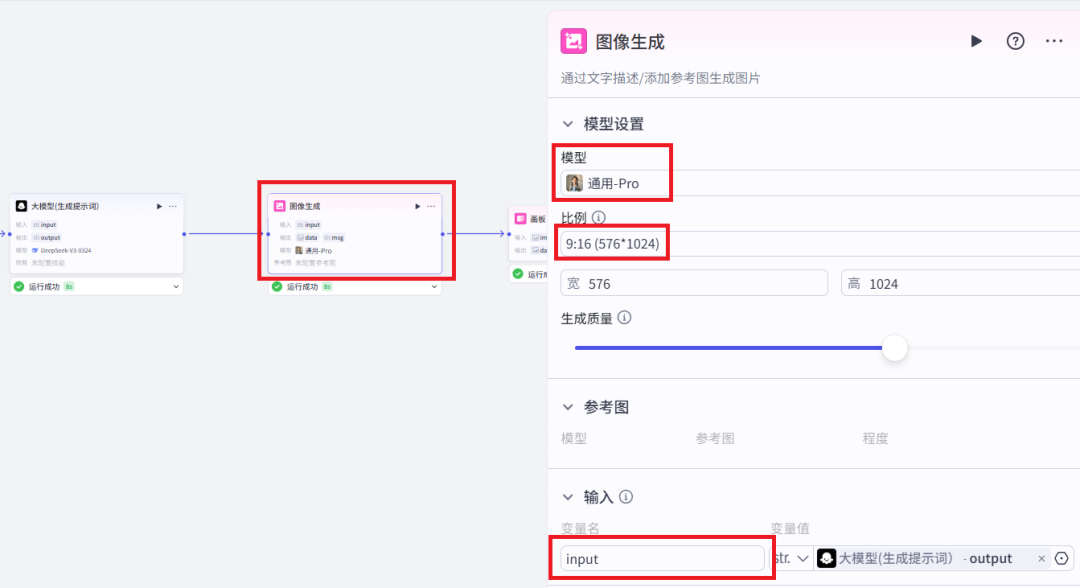Open more options on 图像生成 canvas node
Image resolution: width=1080 pixels, height=588 pixels.
pos(432,206)
